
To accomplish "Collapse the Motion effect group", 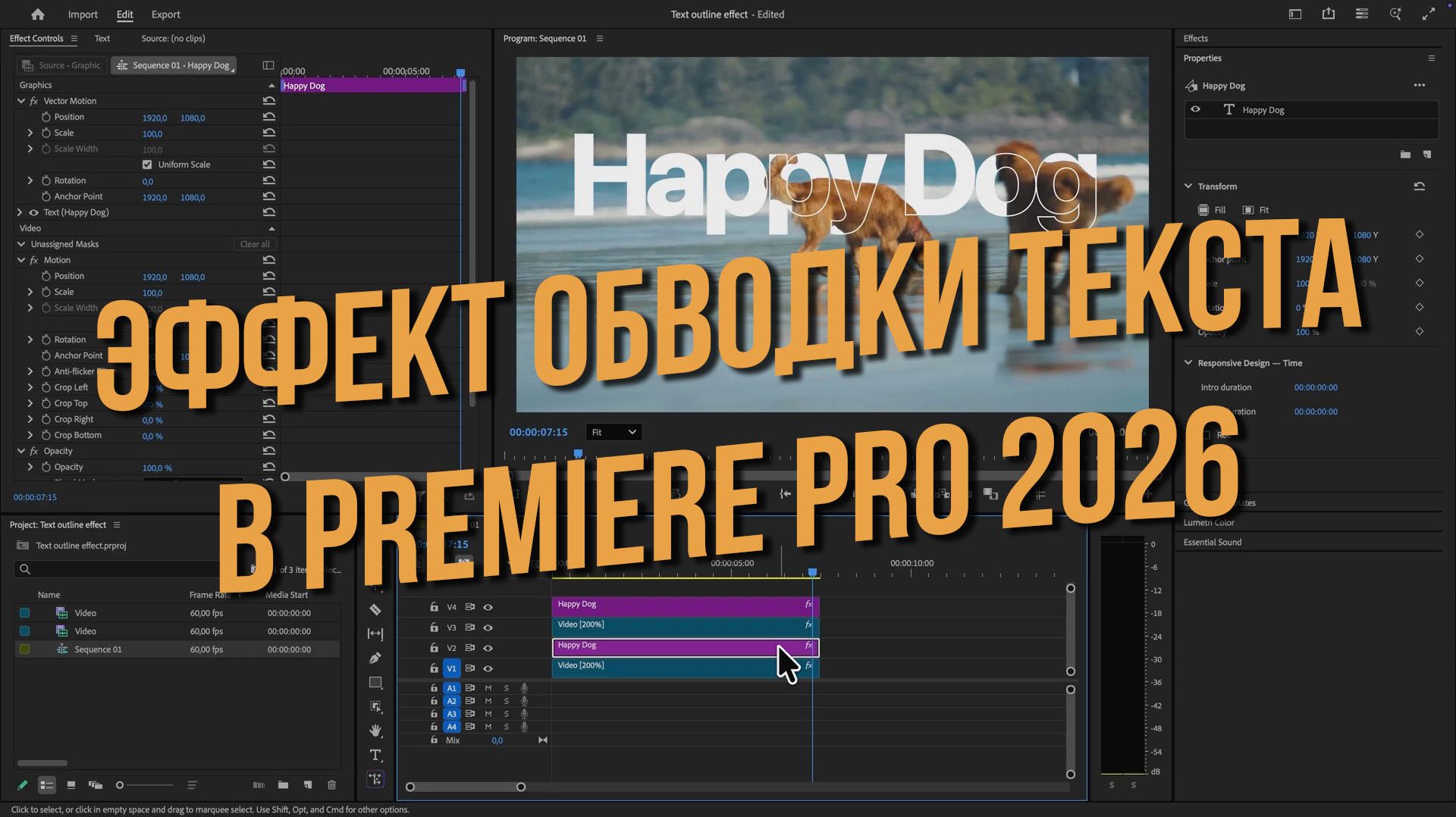I will tap(21, 260).
